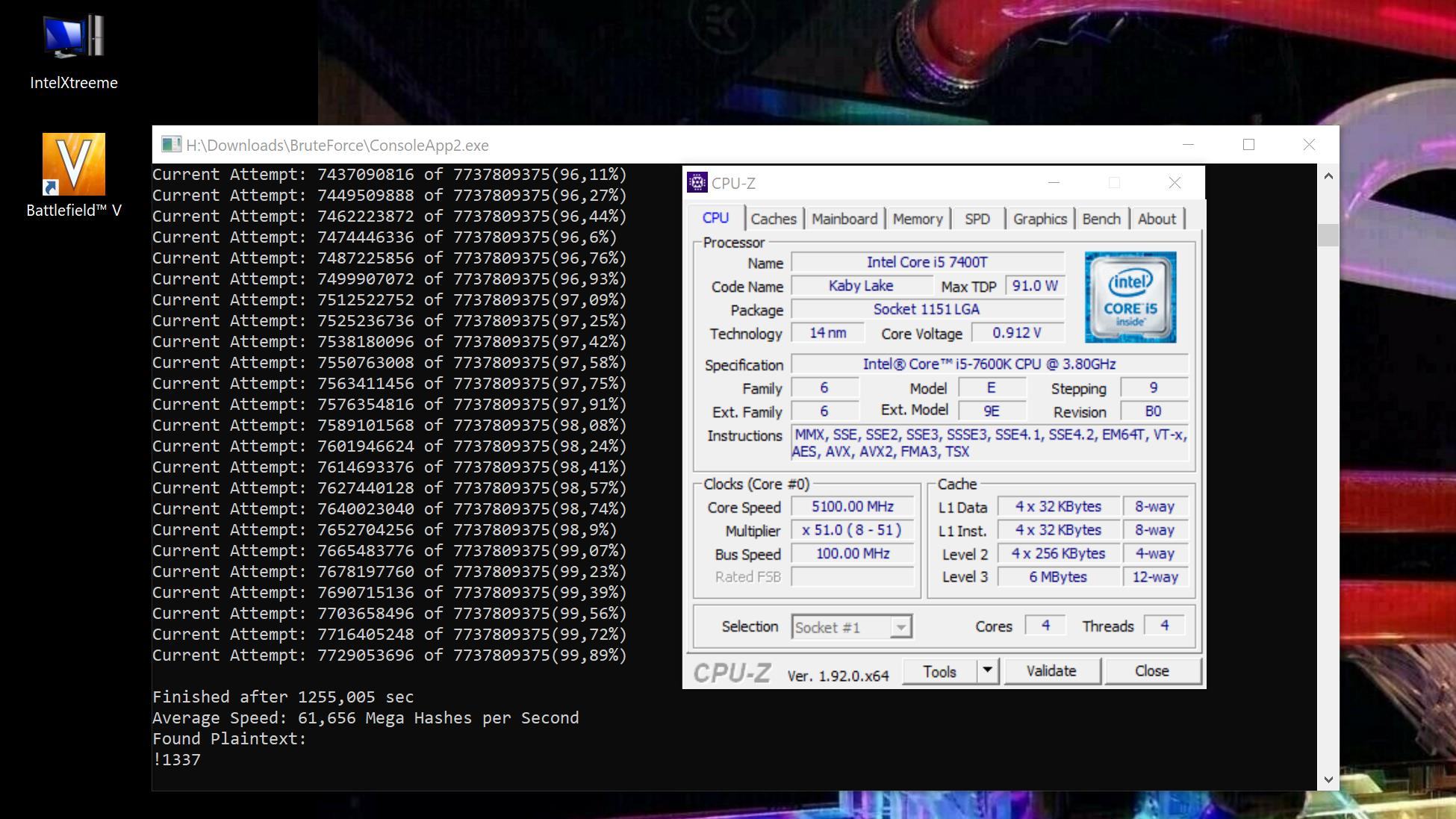Click the Stepping value 9
The height and width of the screenshot is (819, 1456).
pos(1154,387)
